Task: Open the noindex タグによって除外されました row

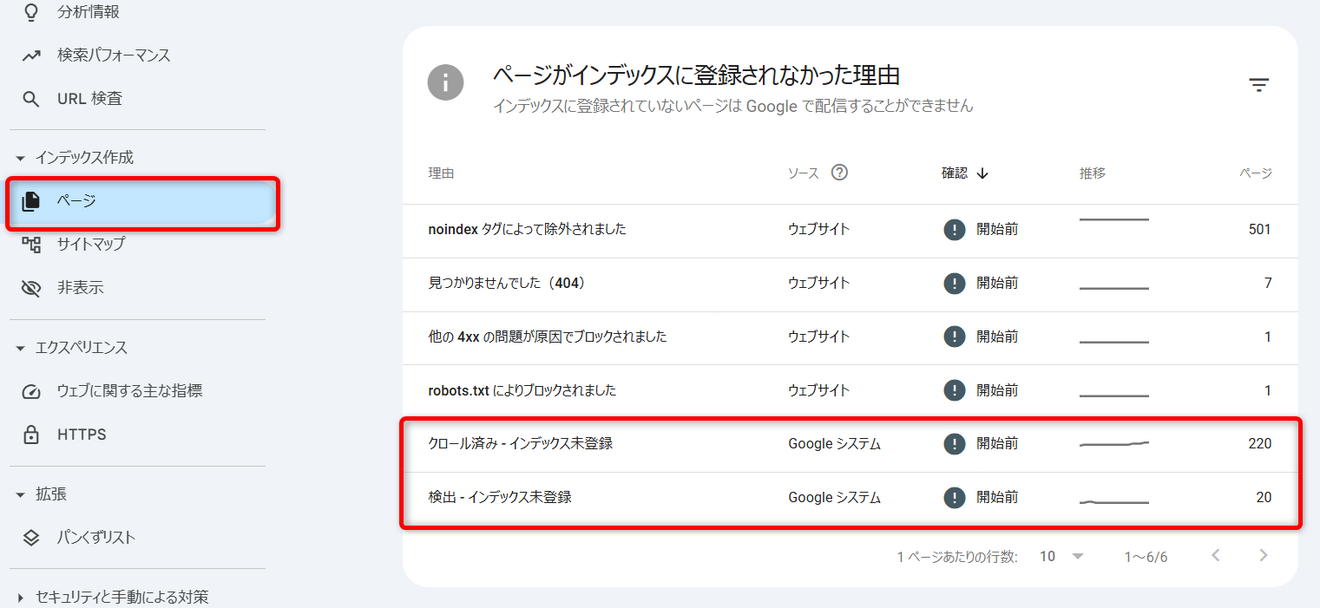Action: [x=527, y=229]
